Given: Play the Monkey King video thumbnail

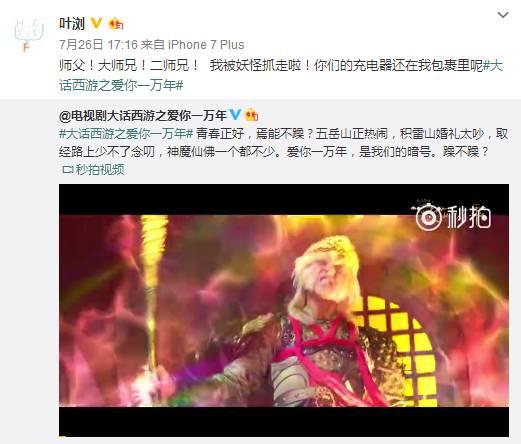Looking at the screenshot, I should coord(284,310).
